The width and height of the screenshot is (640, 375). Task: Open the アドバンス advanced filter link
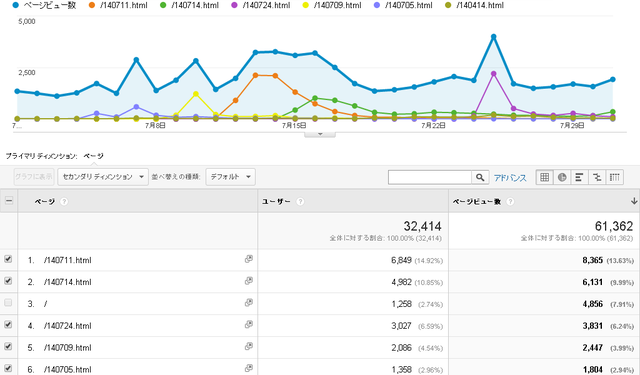click(x=510, y=178)
